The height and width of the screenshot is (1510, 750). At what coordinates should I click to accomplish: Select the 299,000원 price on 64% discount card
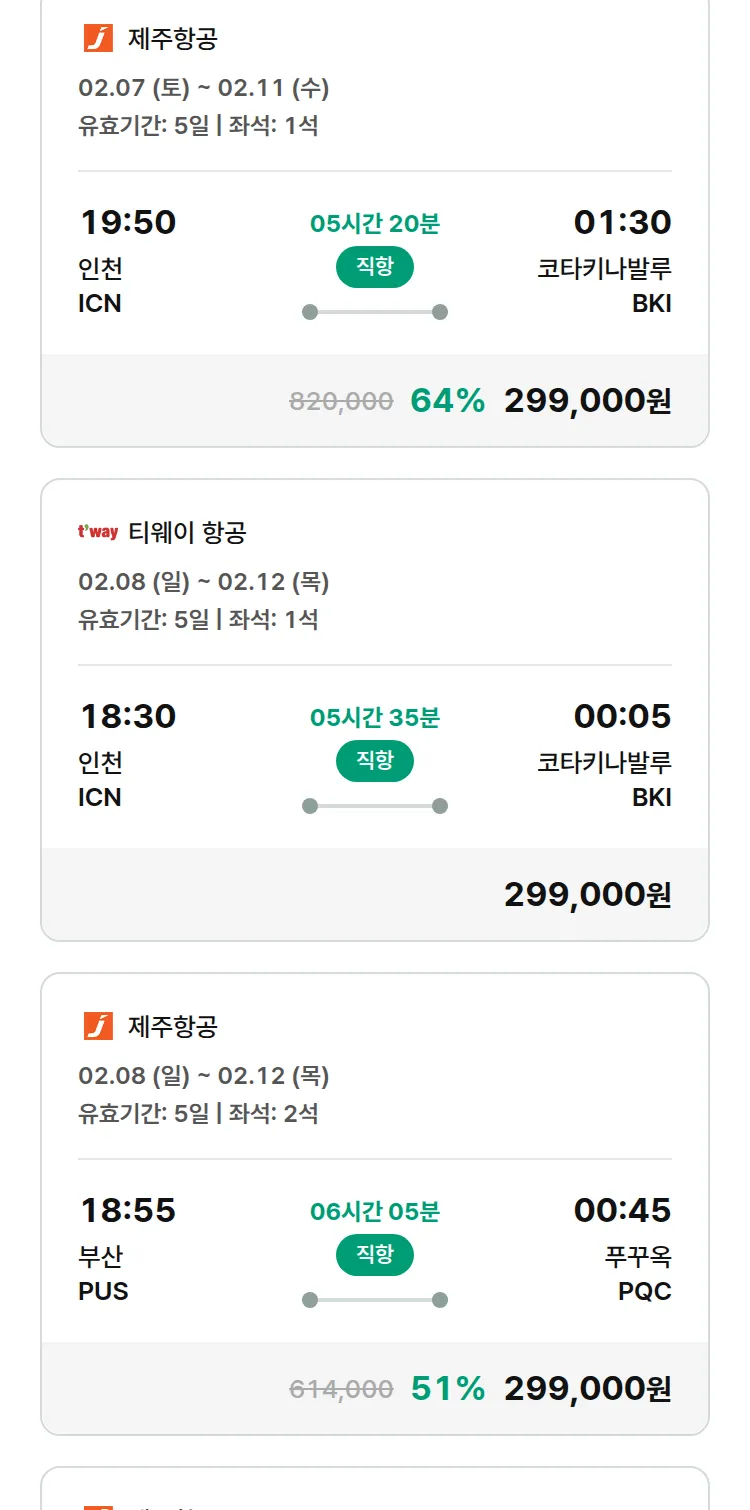587,401
